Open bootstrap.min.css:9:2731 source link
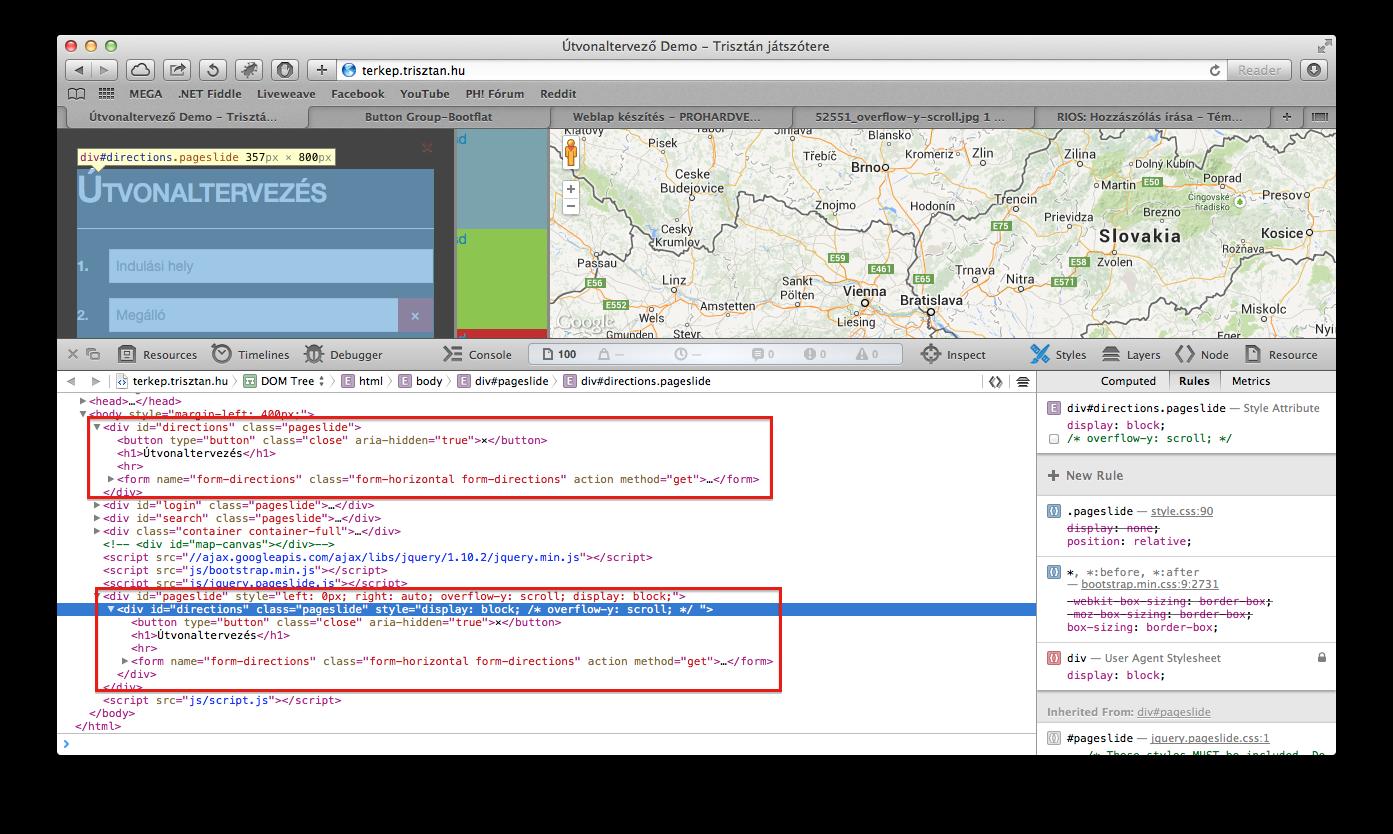This screenshot has height=834, width=1393. click(1150, 584)
